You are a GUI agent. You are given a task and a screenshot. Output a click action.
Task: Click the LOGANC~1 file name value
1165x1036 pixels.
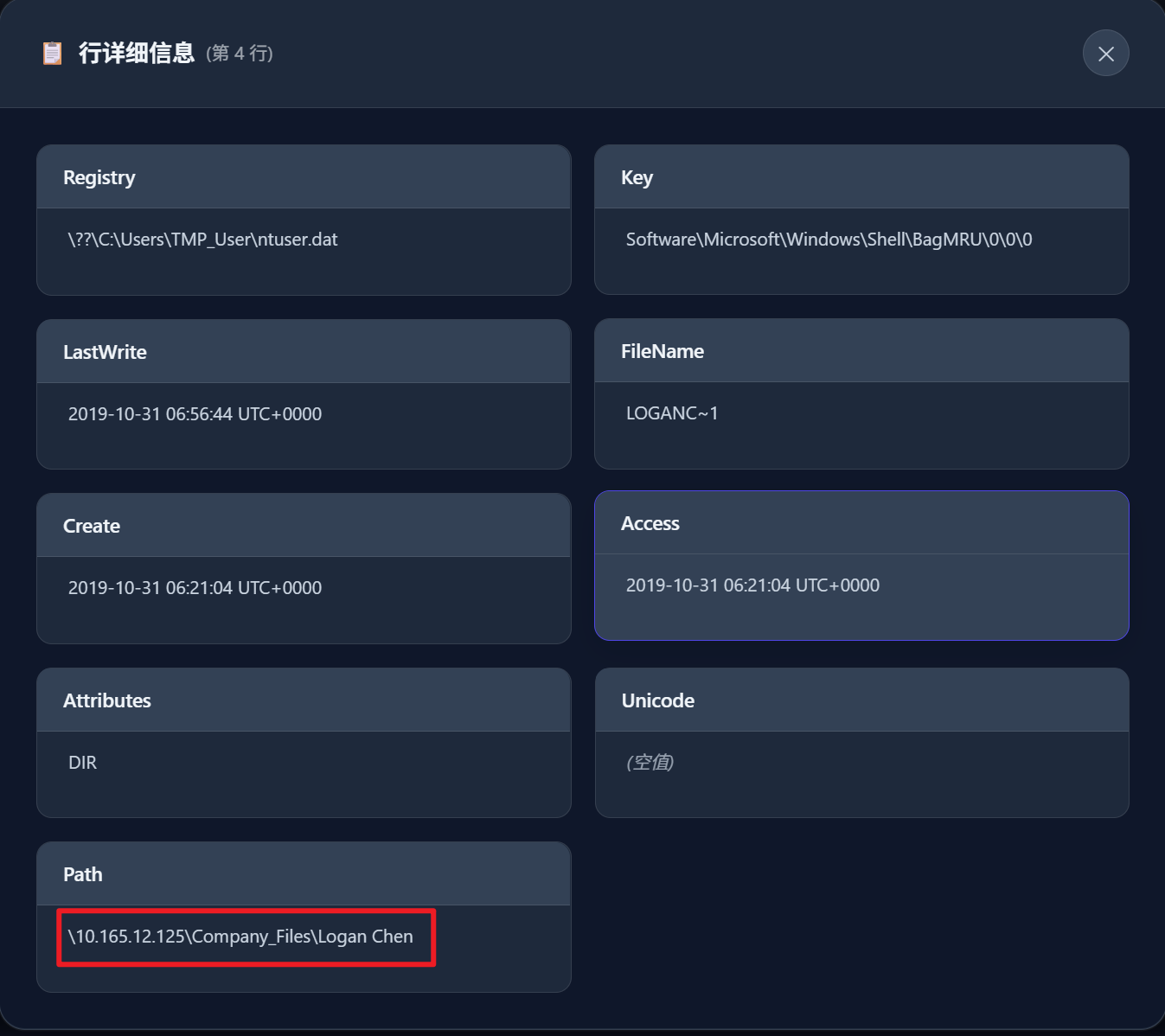tap(672, 413)
